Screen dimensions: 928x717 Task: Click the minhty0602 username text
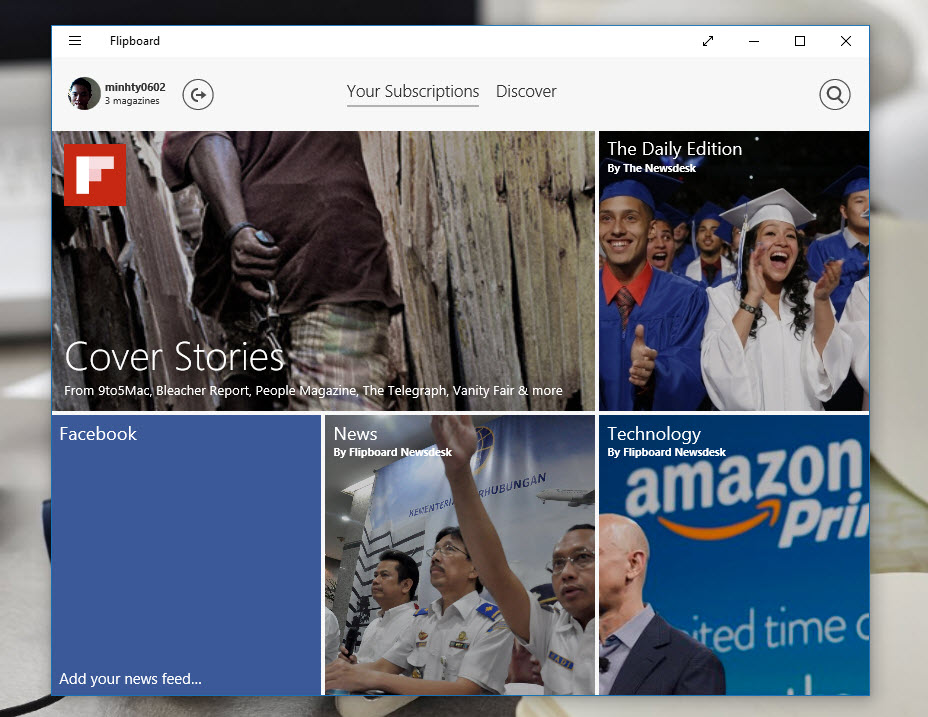point(135,87)
